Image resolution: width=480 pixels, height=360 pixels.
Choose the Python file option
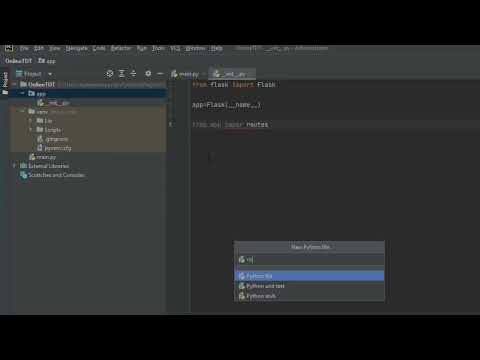[x=309, y=276]
